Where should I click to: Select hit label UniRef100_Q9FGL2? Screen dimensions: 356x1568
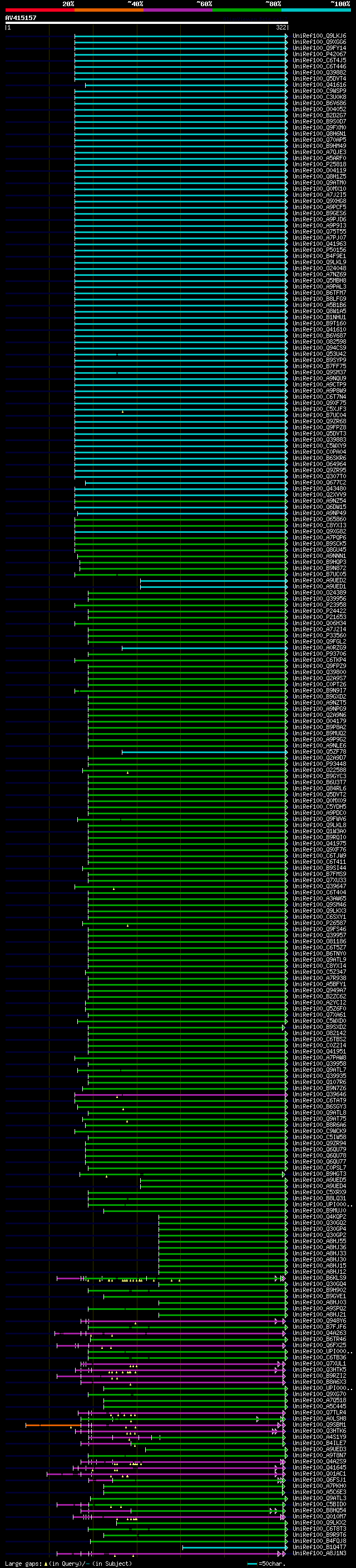click(319, 641)
